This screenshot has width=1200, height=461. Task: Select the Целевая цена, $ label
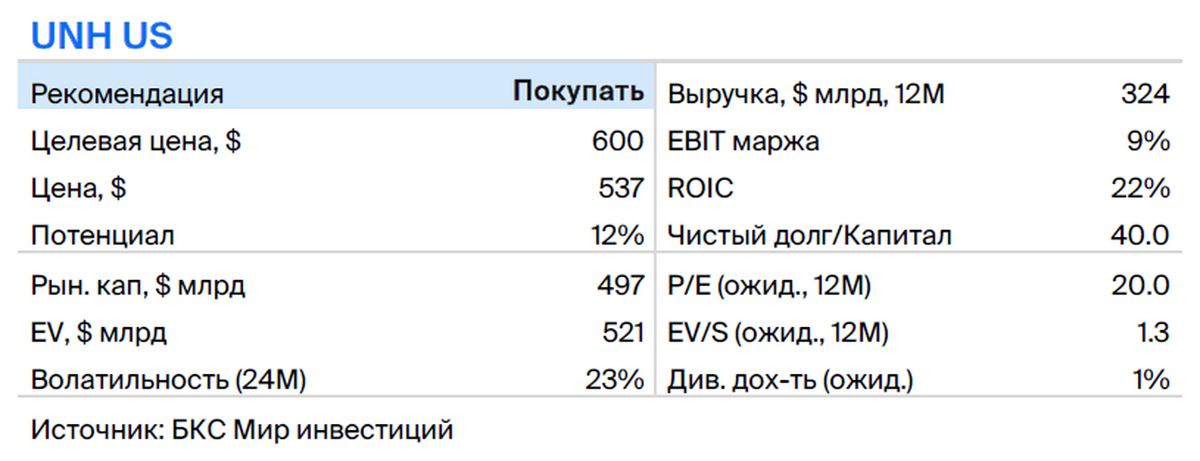point(136,143)
